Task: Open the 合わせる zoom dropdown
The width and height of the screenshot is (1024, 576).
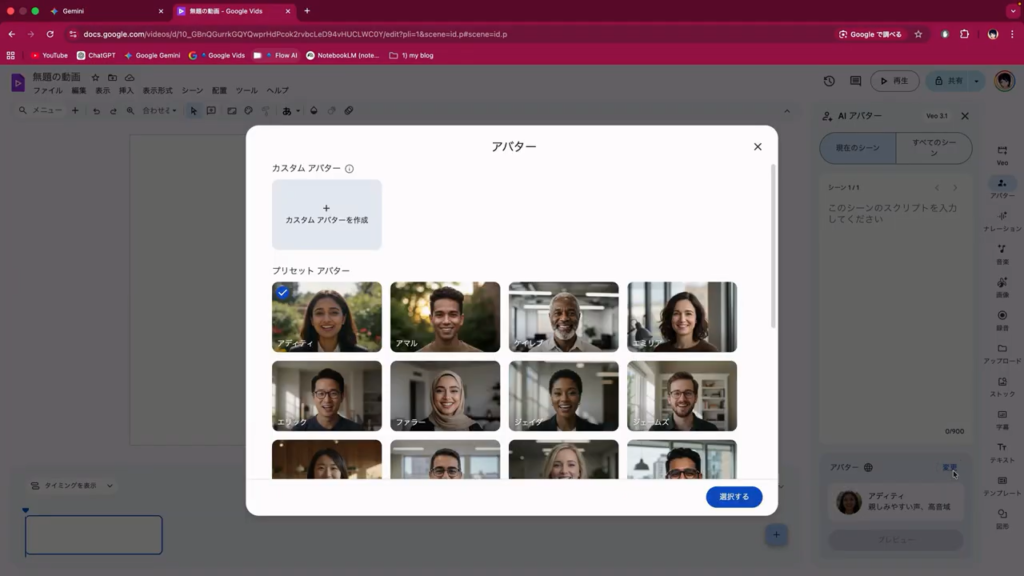Action: click(159, 111)
